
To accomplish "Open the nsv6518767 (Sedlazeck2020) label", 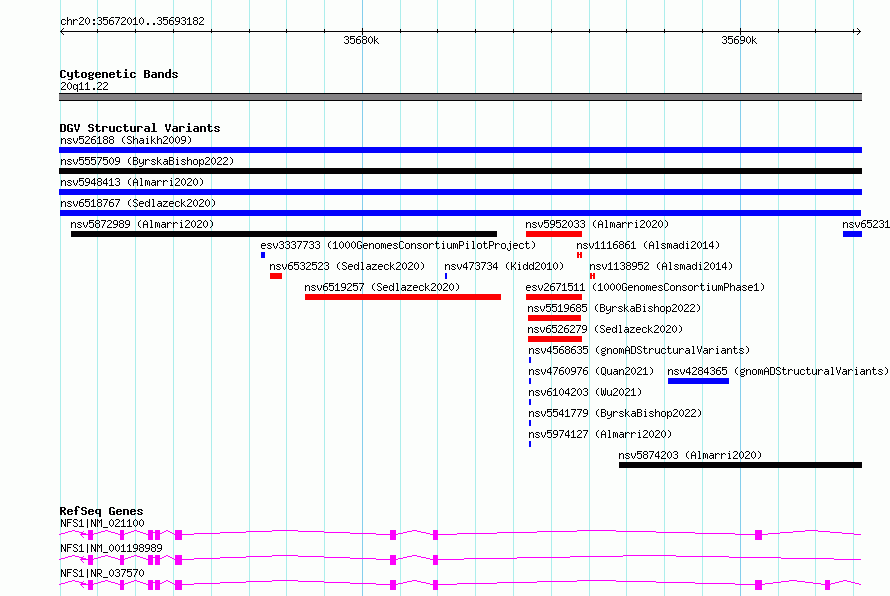I will (138, 203).
